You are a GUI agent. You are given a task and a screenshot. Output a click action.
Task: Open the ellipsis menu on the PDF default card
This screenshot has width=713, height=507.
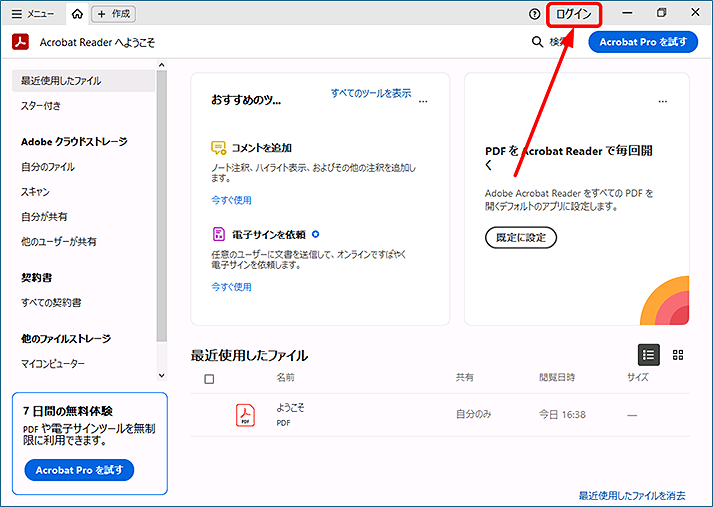point(663,101)
